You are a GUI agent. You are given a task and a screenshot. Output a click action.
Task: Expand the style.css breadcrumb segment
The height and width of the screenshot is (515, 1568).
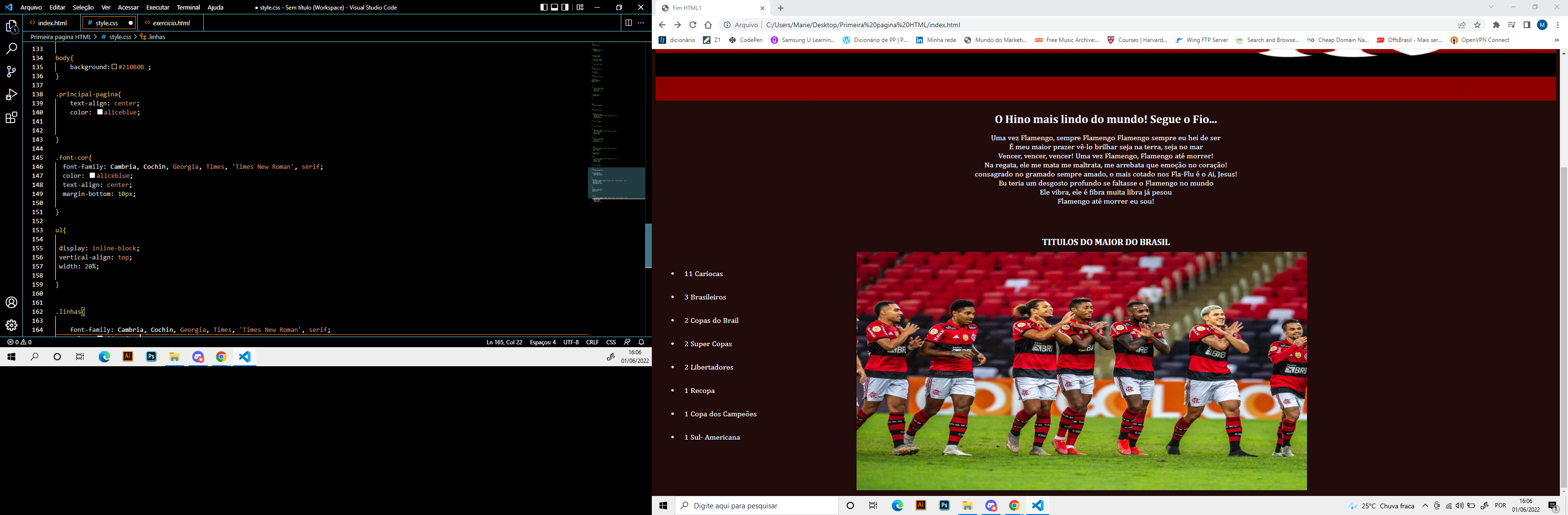[116, 37]
